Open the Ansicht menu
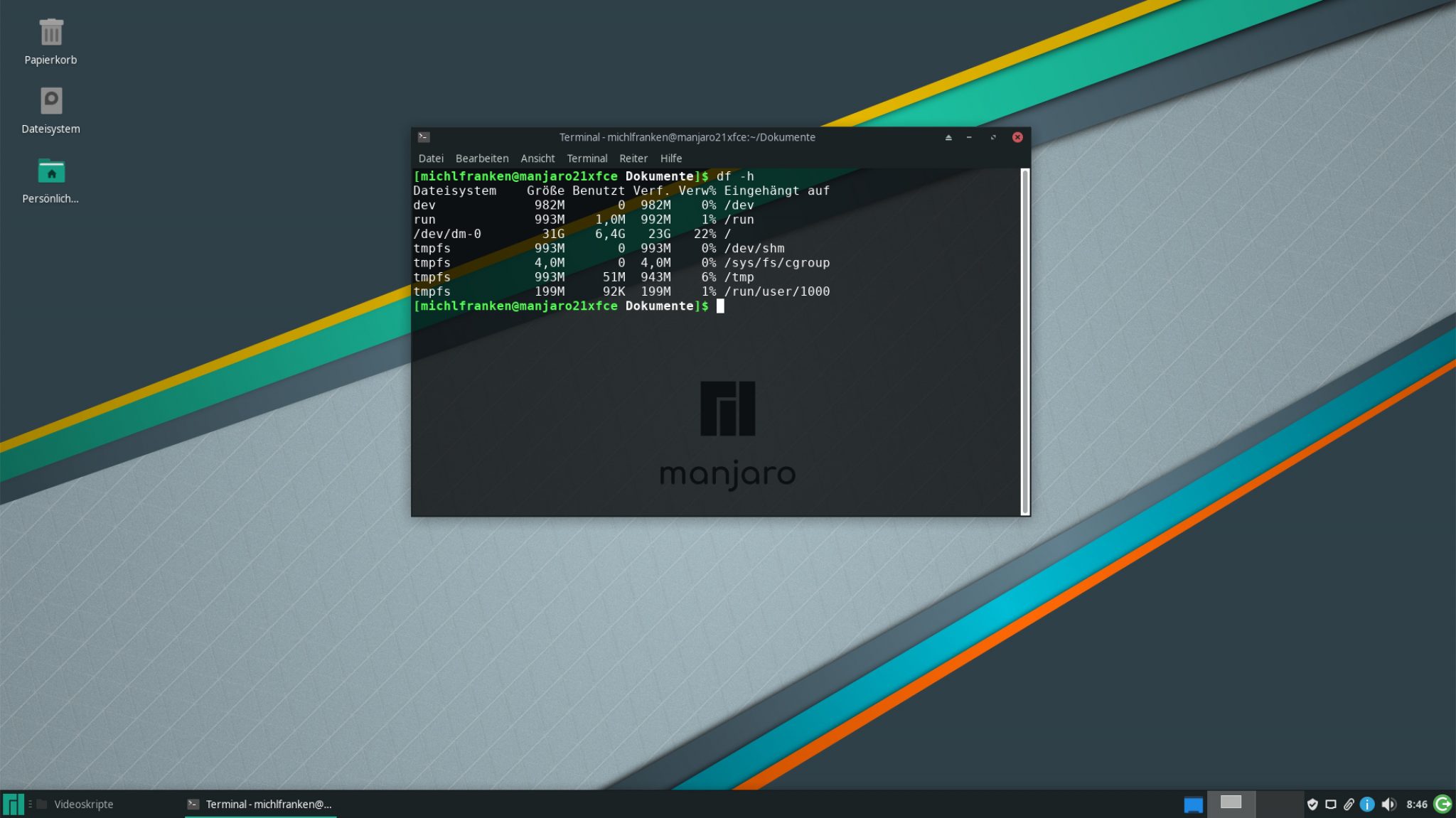Viewport: 1456px width, 818px height. [537, 158]
